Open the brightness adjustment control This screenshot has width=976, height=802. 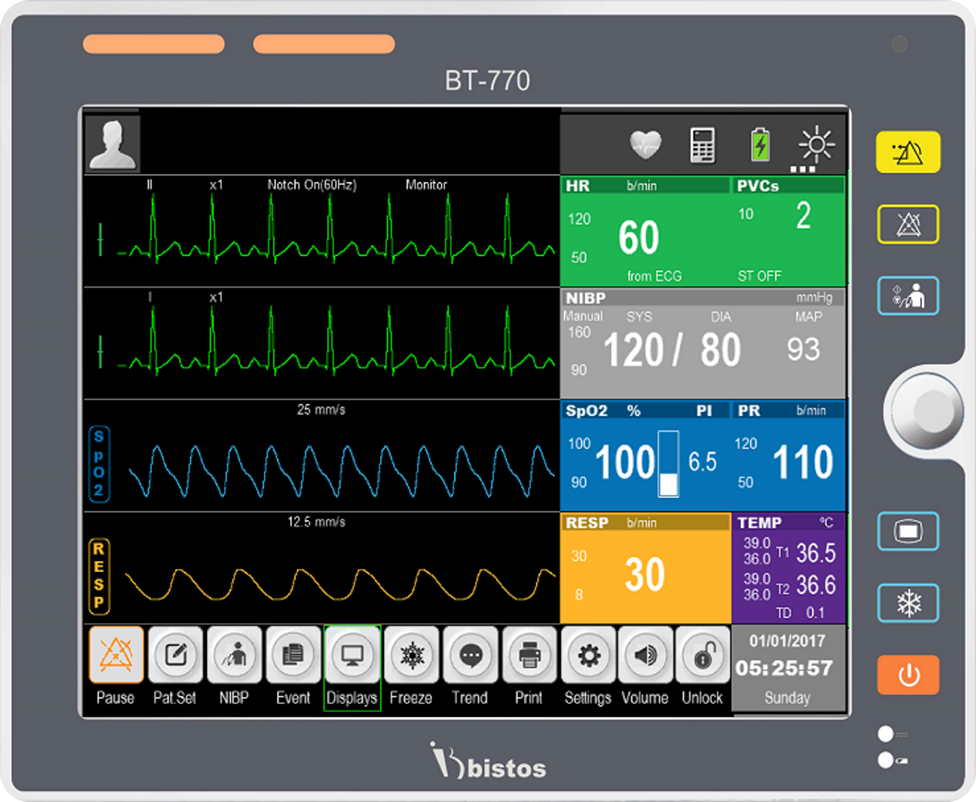point(816,144)
